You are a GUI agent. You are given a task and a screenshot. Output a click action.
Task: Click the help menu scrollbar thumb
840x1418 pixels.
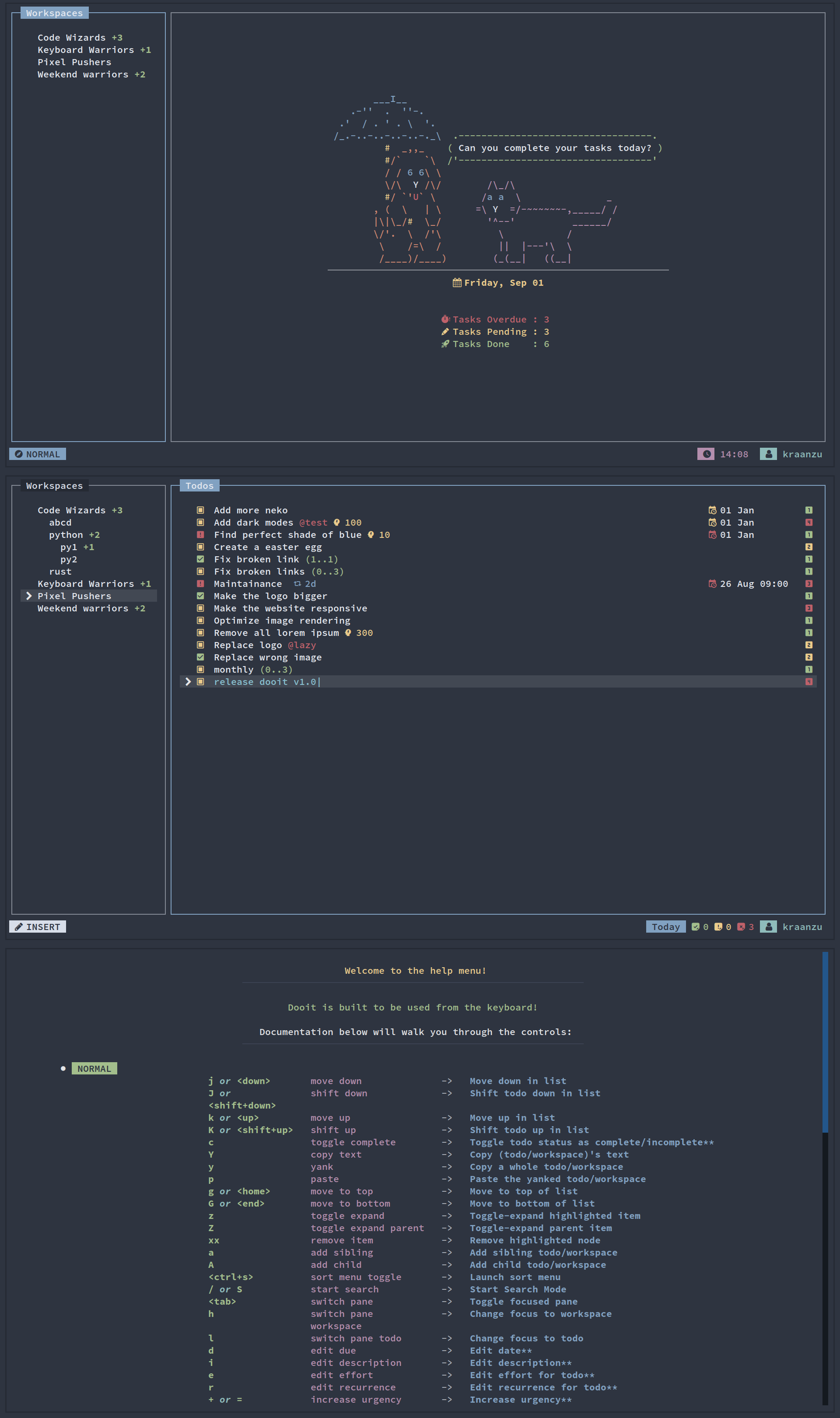pos(825,1042)
